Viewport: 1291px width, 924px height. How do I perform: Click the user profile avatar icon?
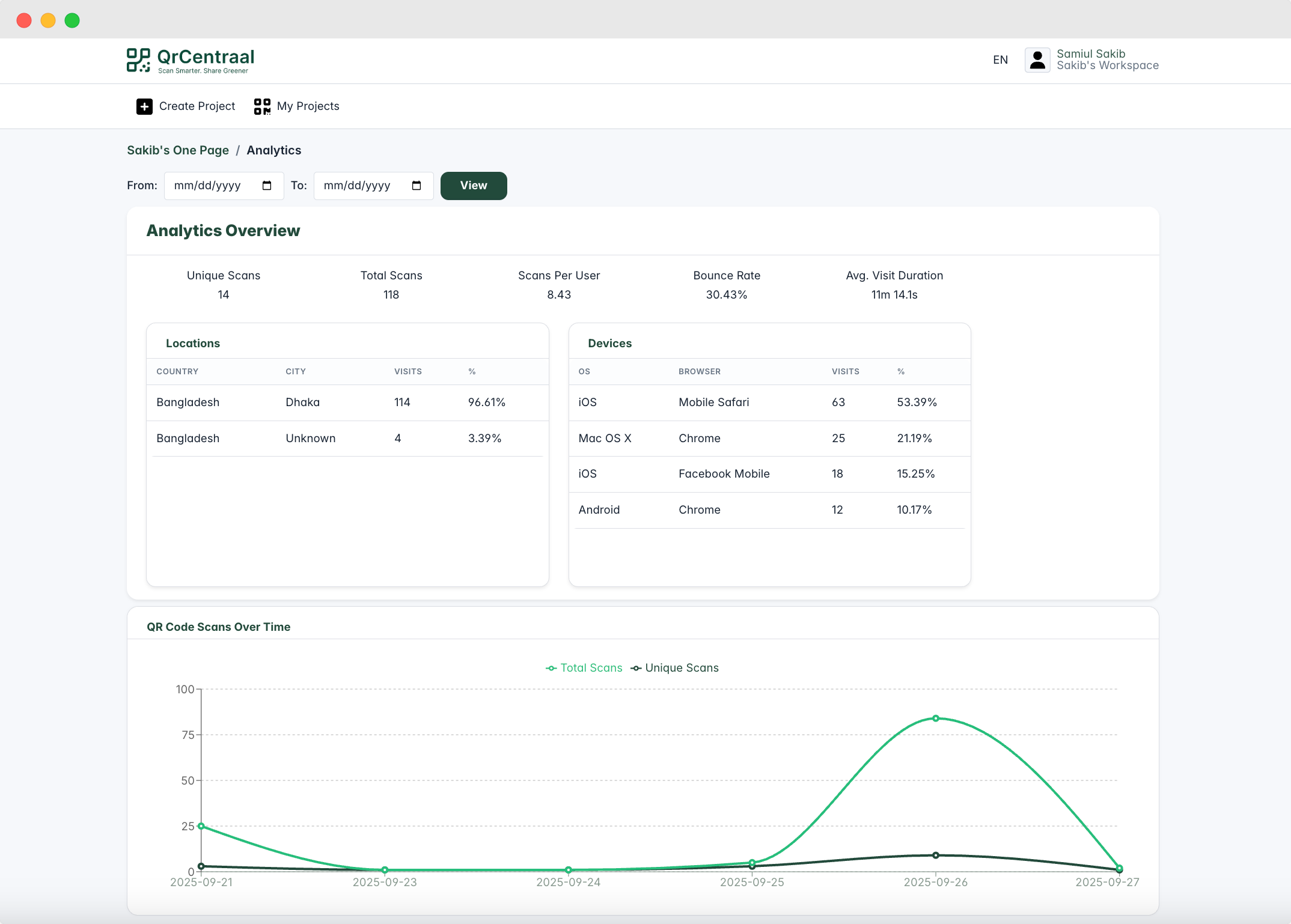point(1037,60)
